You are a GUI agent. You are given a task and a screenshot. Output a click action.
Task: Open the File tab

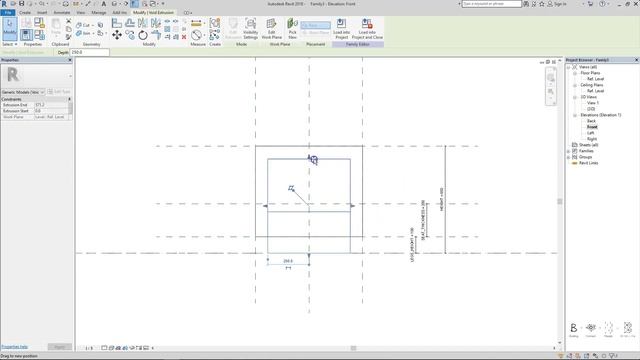(8, 13)
